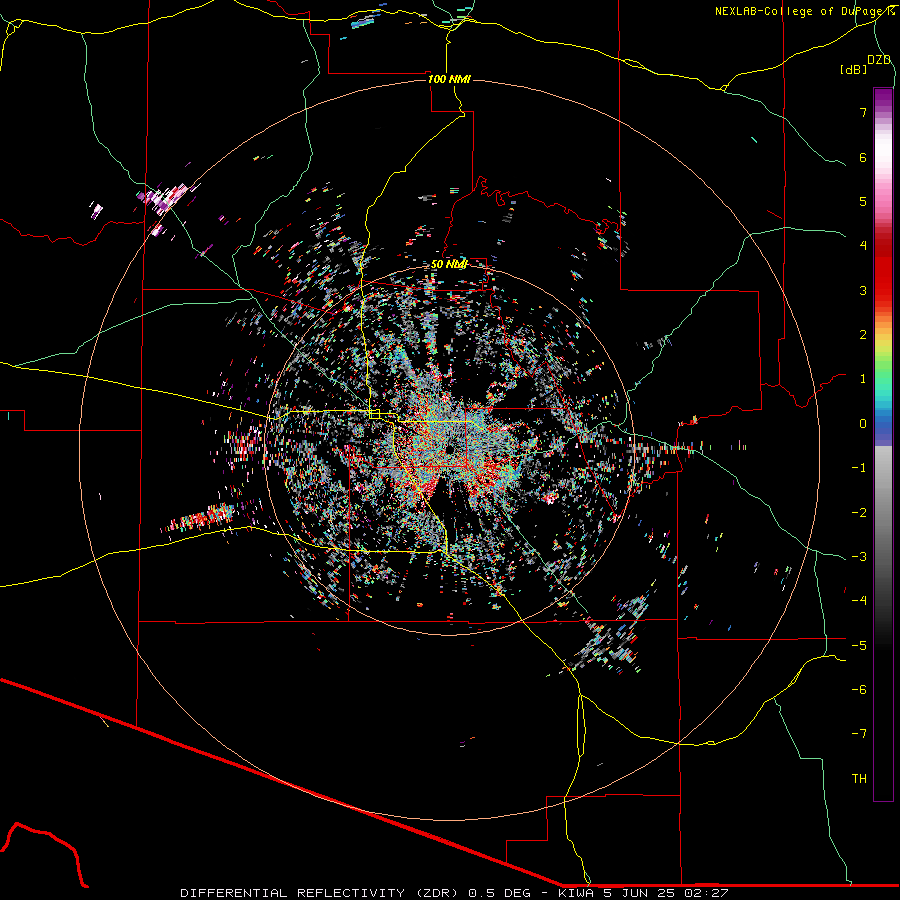This screenshot has height=900, width=900.
Task: Click the positive 5 color scale value
Action: [863, 201]
